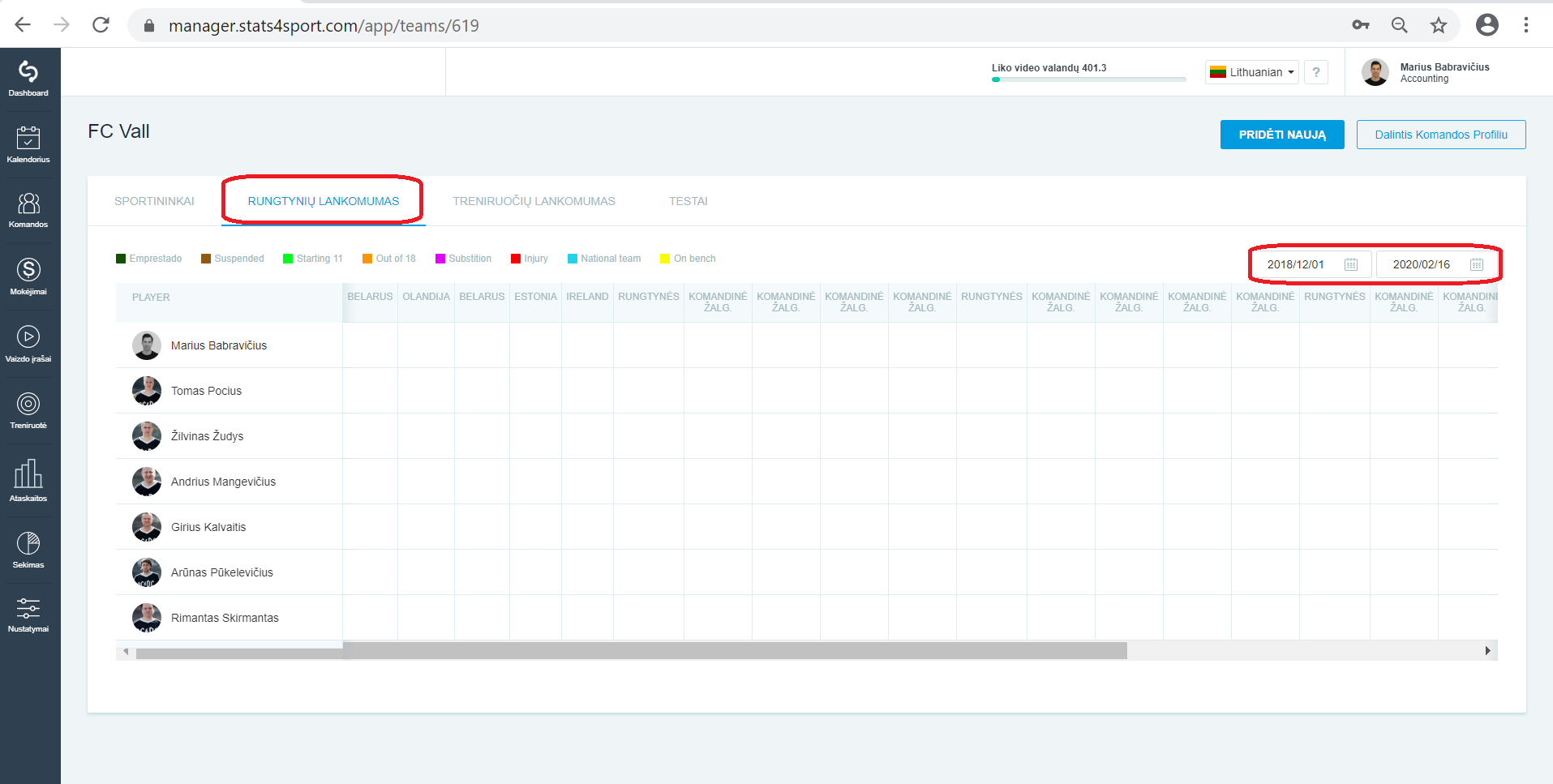Expand the Lithuanian language dropdown
The image size is (1553, 784).
coord(1252,72)
